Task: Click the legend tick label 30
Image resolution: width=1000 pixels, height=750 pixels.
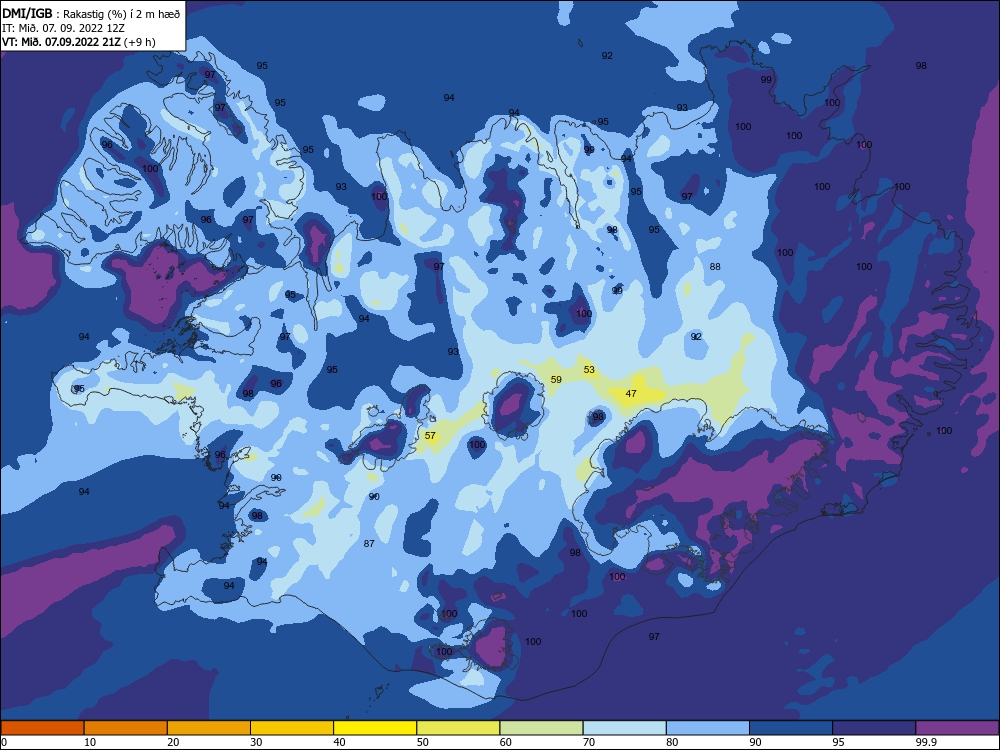Action: pyautogui.click(x=256, y=742)
